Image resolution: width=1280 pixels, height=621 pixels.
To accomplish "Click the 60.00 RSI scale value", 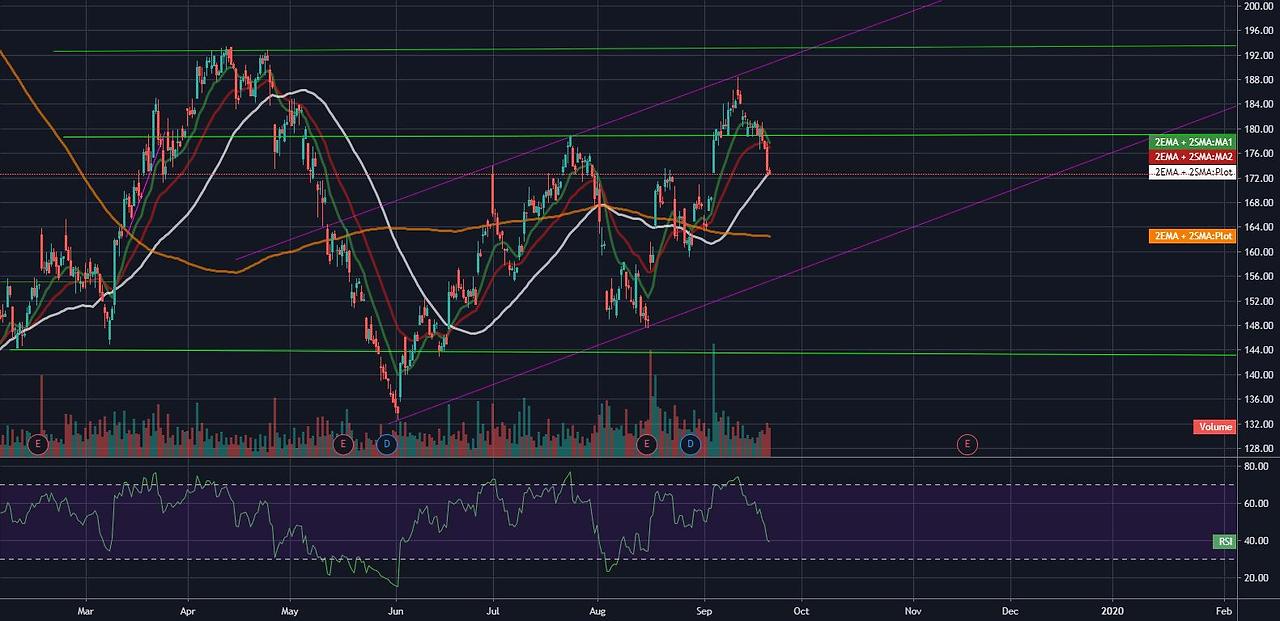I will (1257, 504).
